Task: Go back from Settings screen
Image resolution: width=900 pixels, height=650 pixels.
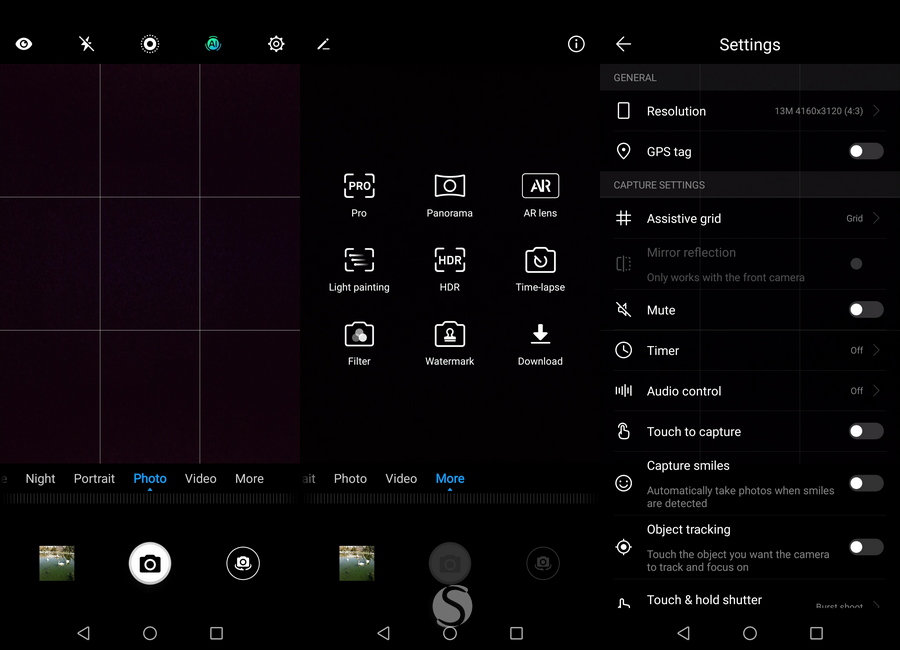Action: tap(623, 44)
